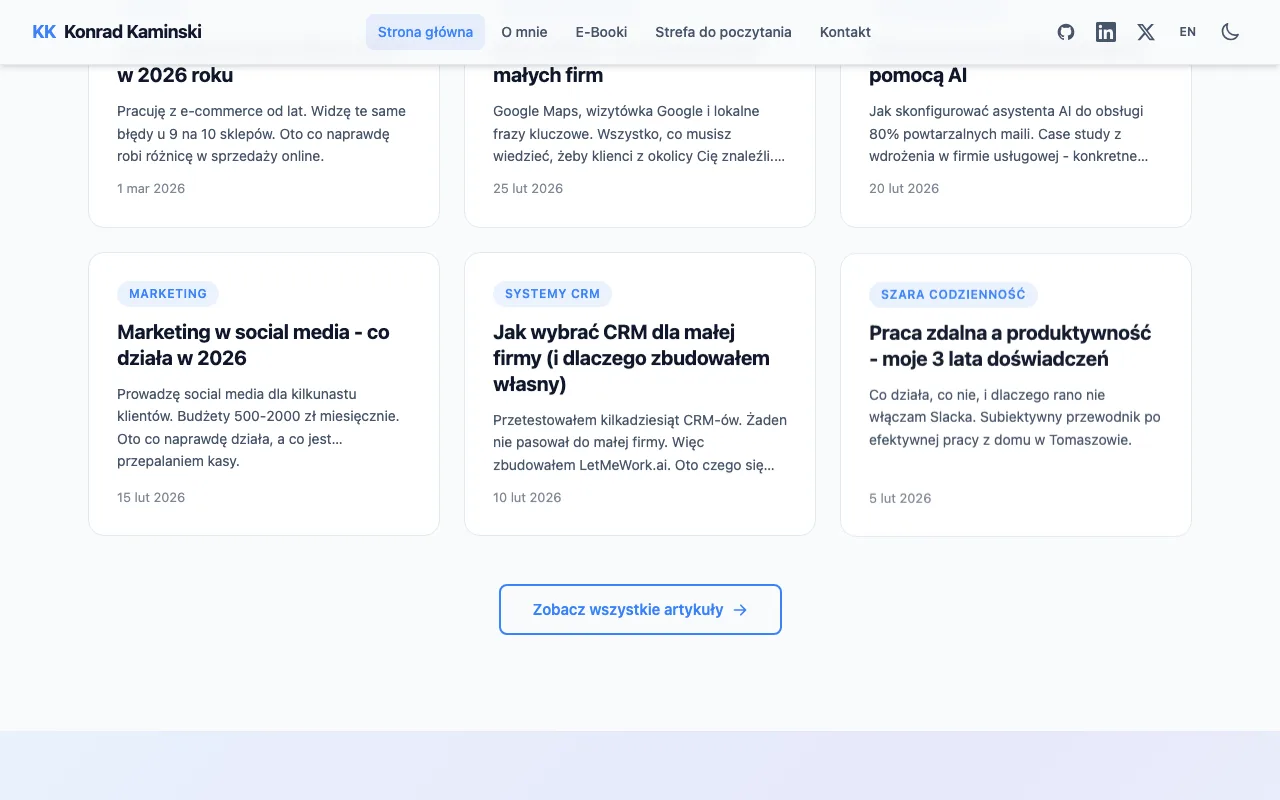
Task: Navigate to Kontakt page
Action: [x=845, y=32]
